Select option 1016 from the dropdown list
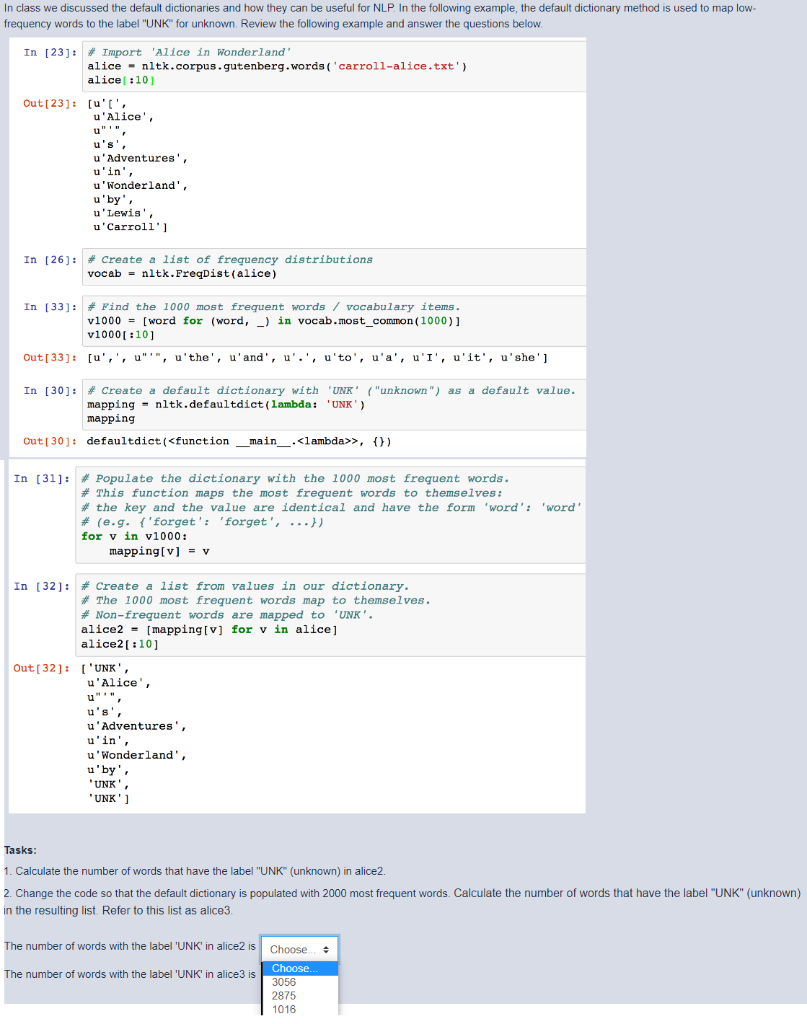The image size is (807, 1024). 283,1010
